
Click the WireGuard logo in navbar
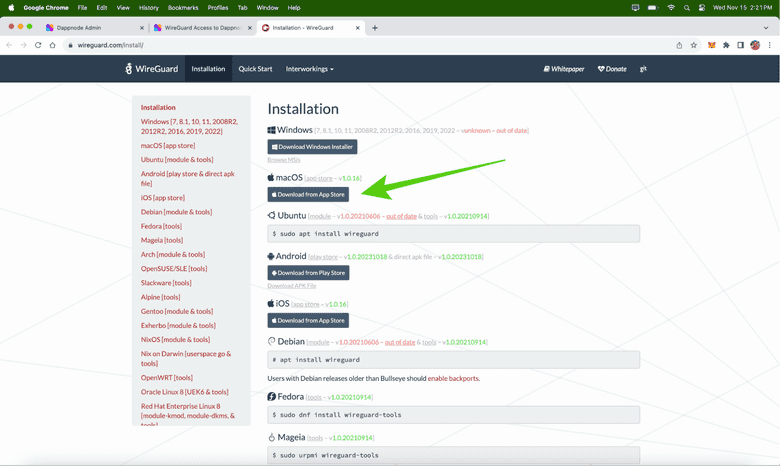pos(153,69)
